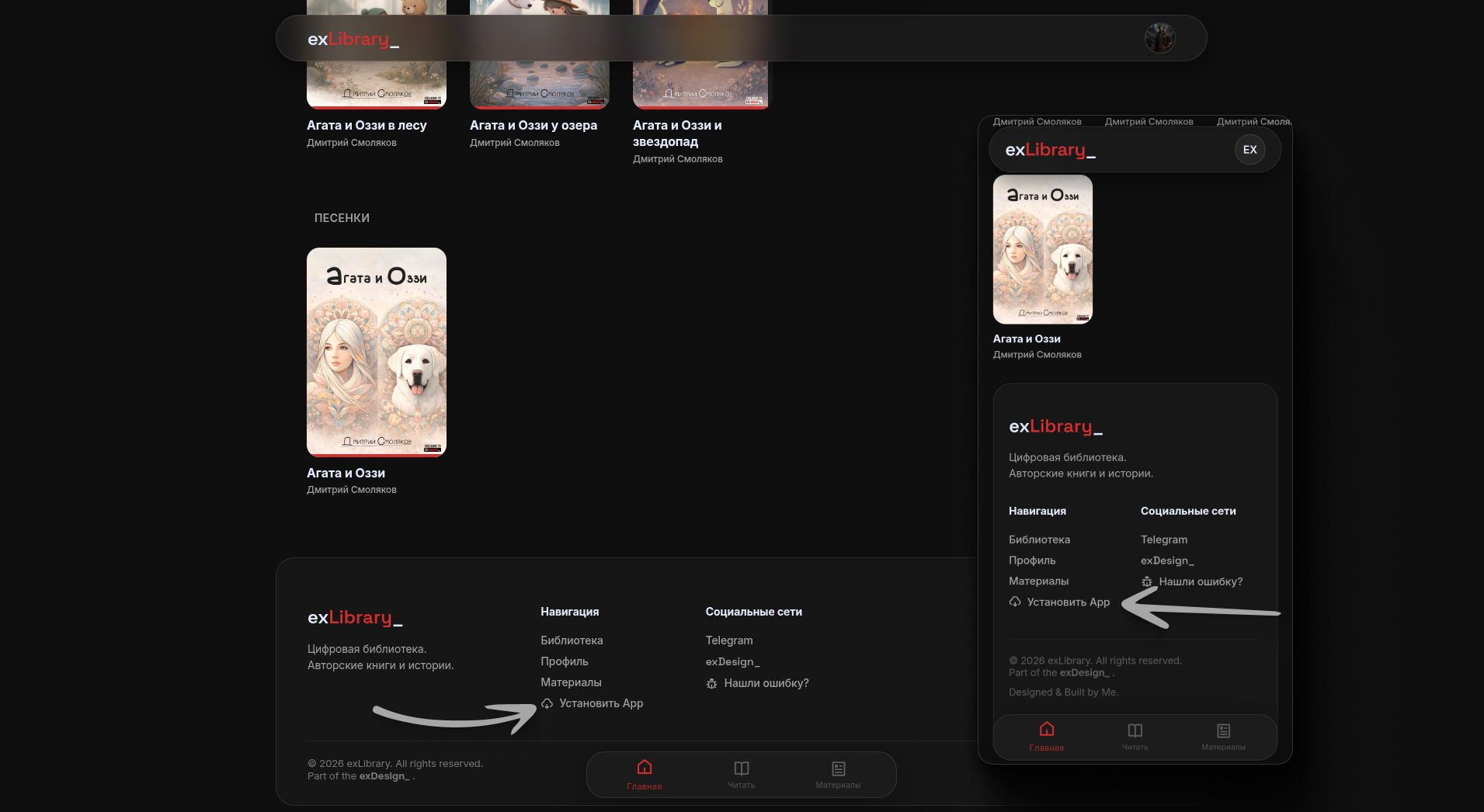The height and width of the screenshot is (812, 1484).
Task: Open exDesign_ social link in mobile preview
Action: 1167,560
